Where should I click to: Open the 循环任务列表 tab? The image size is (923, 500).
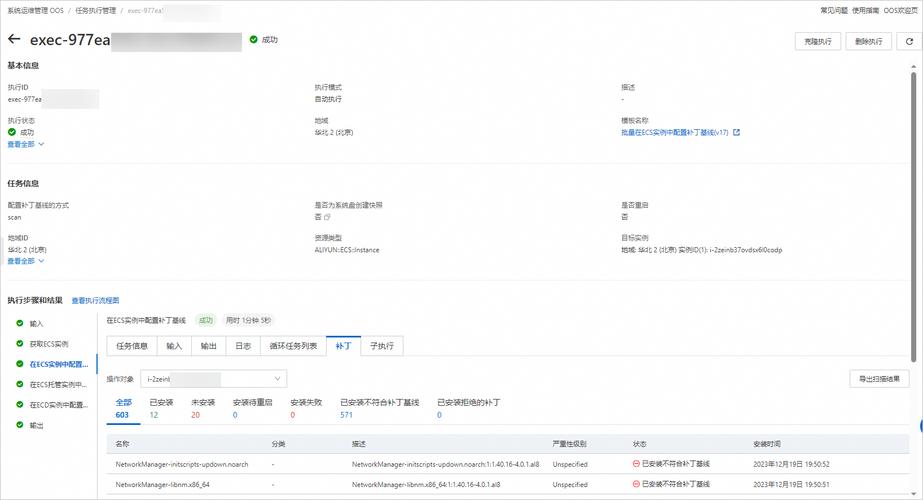[x=293, y=346]
